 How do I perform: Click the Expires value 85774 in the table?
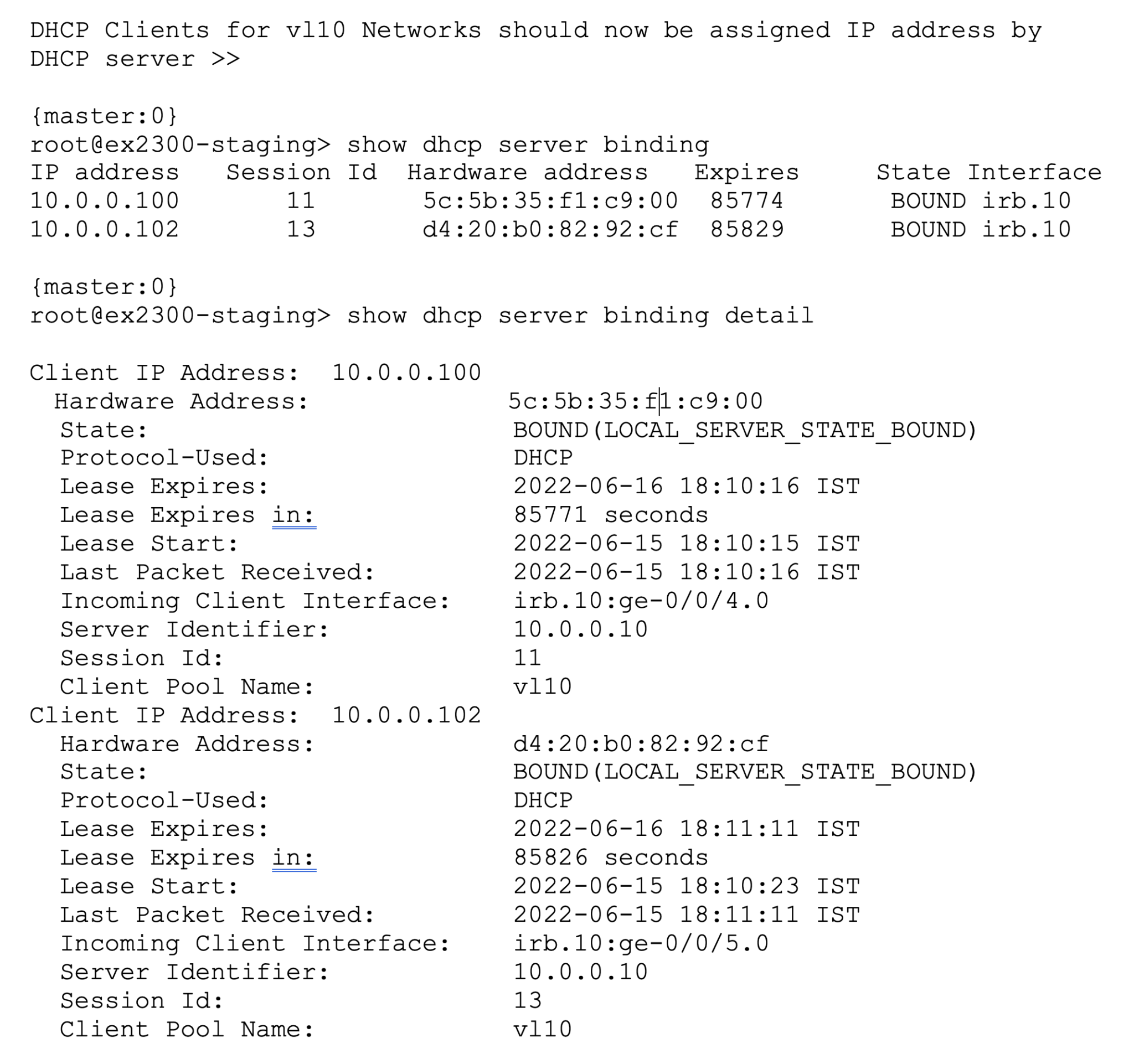(x=746, y=201)
